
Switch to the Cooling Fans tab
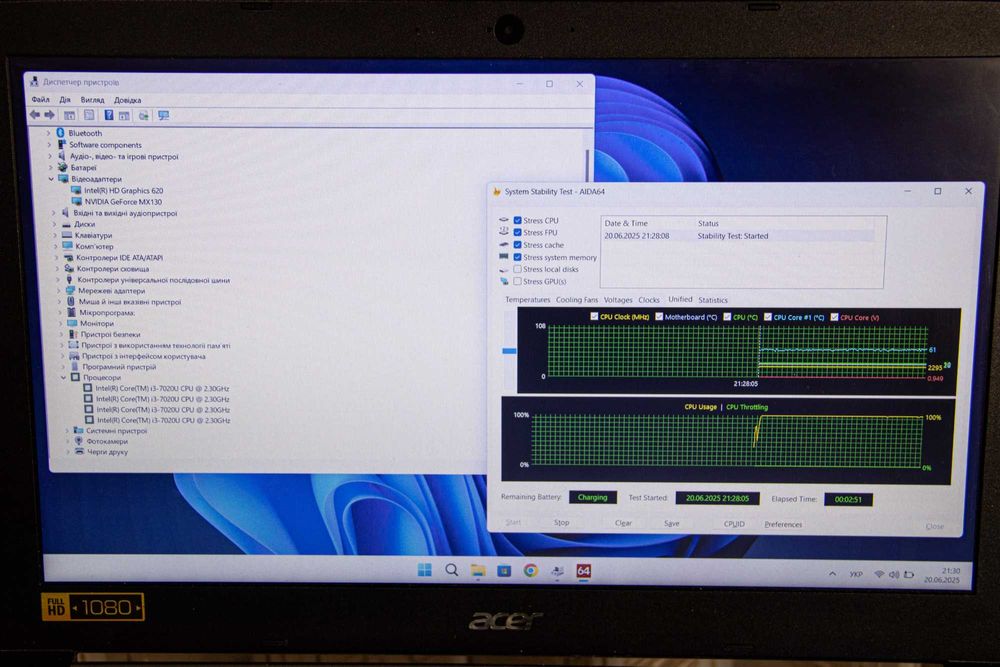click(x=577, y=300)
